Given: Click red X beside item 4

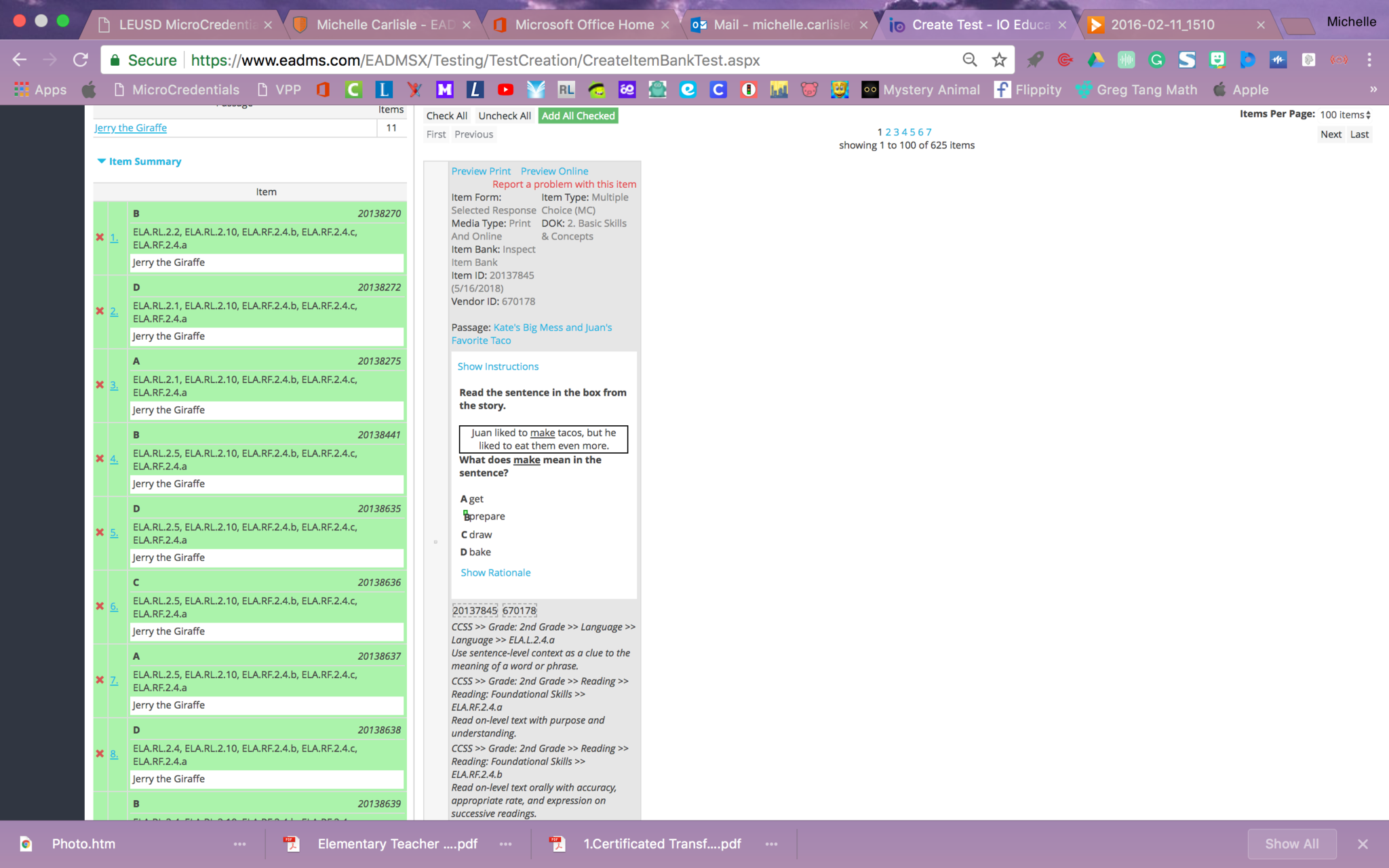Looking at the screenshot, I should coord(100,459).
